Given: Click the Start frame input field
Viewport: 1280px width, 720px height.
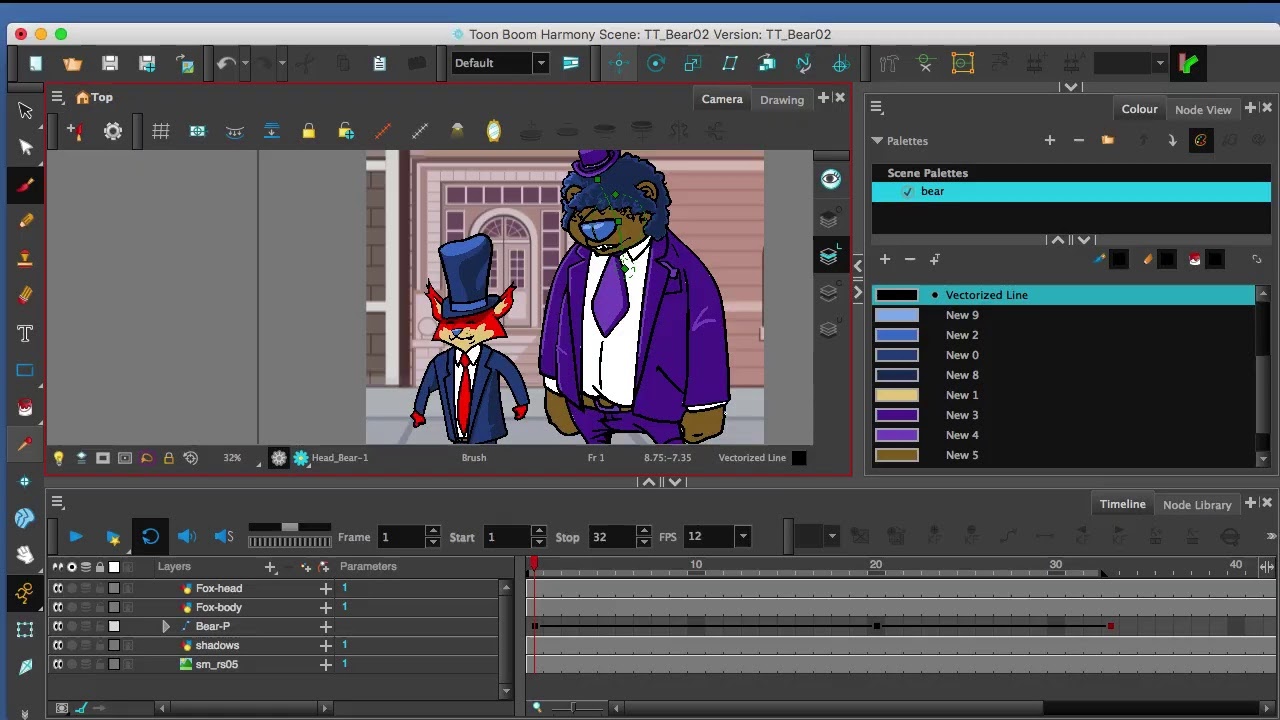Looking at the screenshot, I should [507, 537].
